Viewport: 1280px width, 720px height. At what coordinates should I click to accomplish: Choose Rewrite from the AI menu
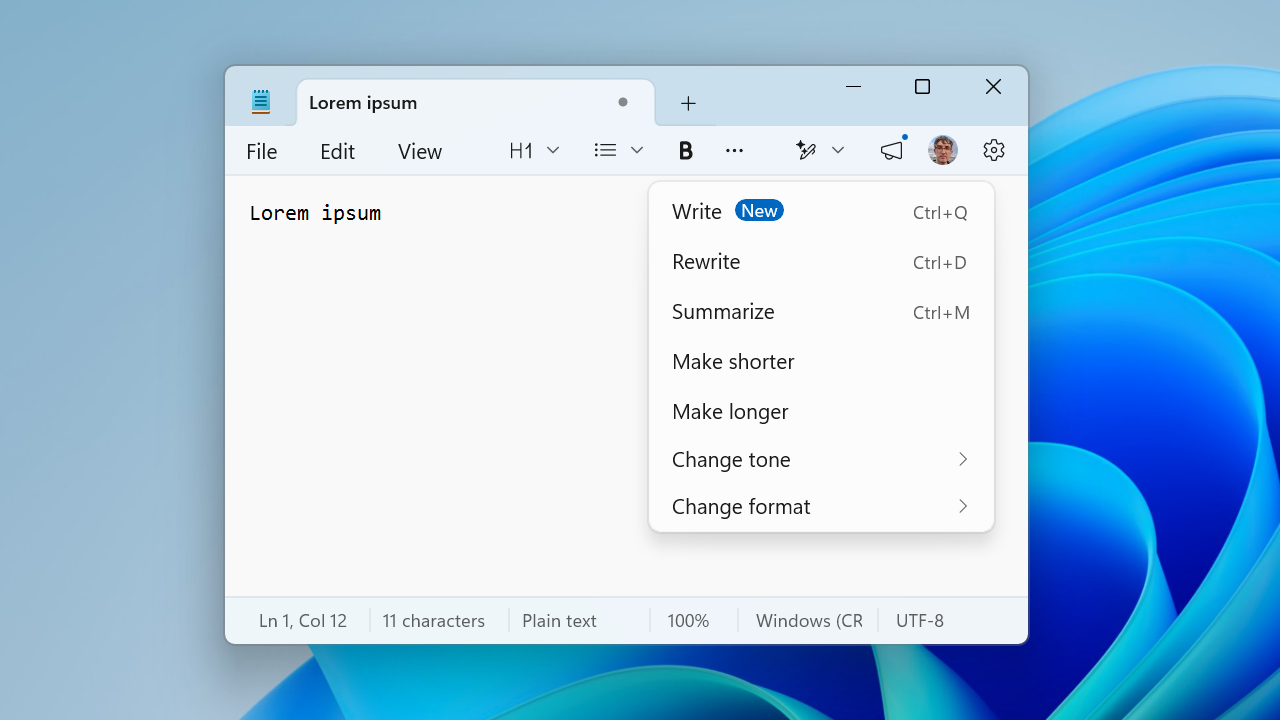point(821,262)
